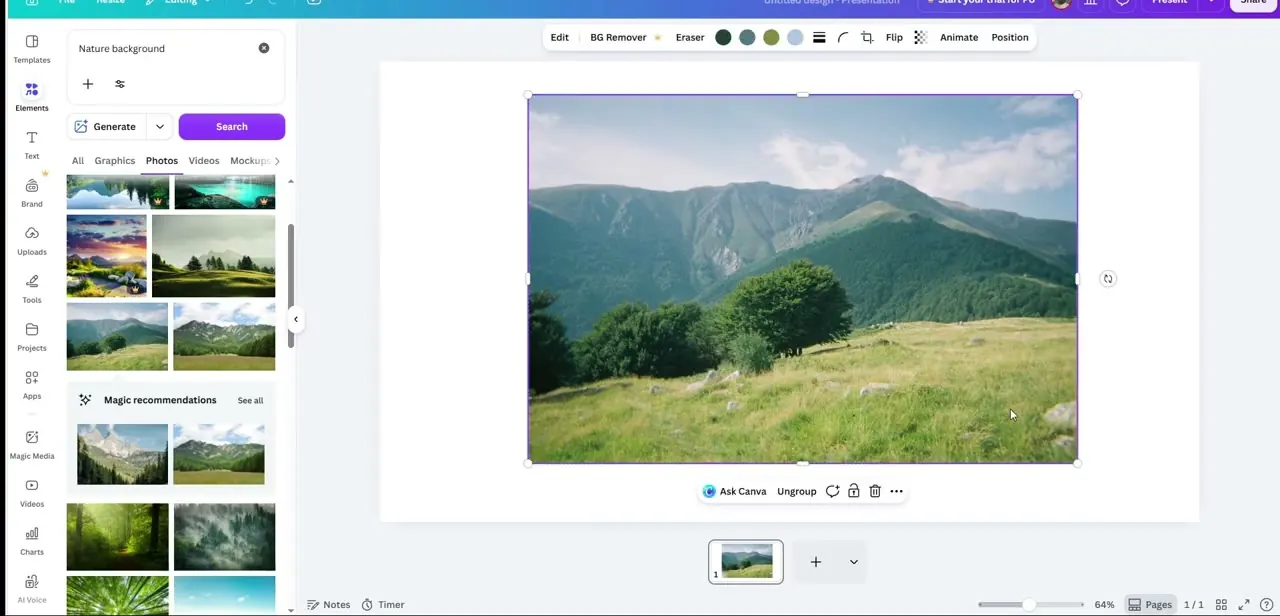Pick the light blue color swatch
1280x616 pixels.
[795, 38]
